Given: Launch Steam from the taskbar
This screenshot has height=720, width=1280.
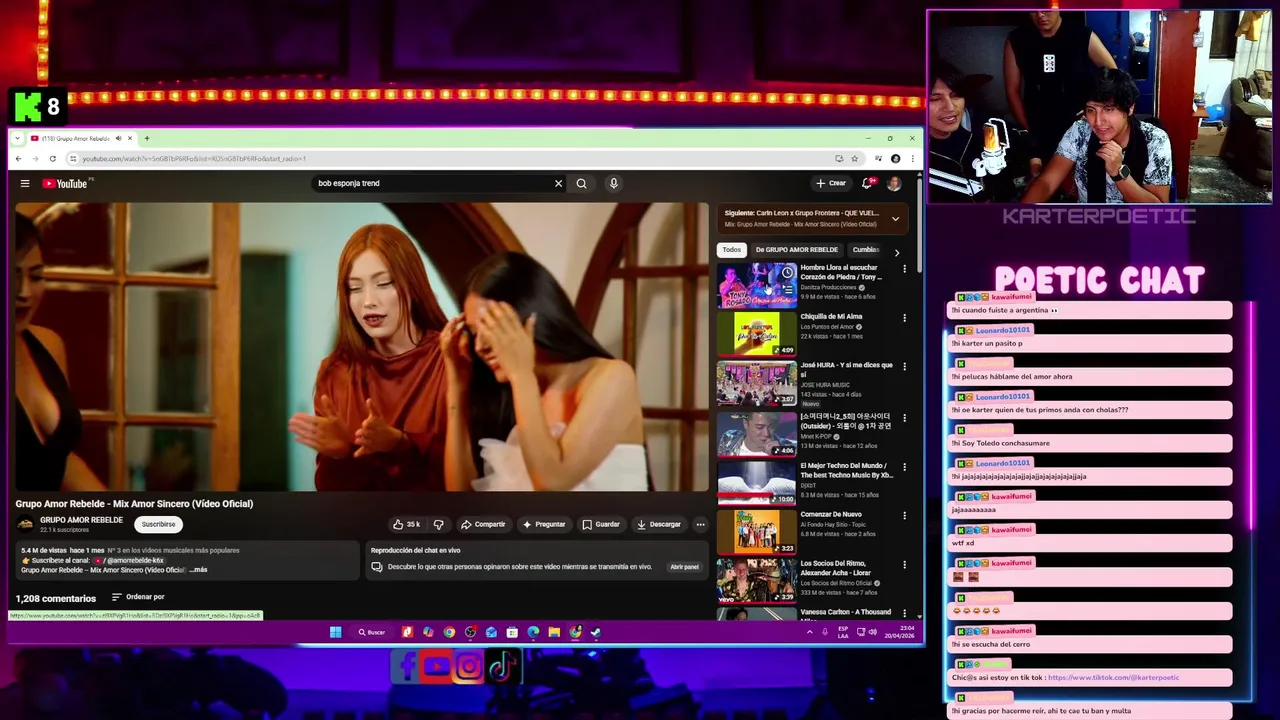Looking at the screenshot, I should pyautogui.click(x=595, y=632).
